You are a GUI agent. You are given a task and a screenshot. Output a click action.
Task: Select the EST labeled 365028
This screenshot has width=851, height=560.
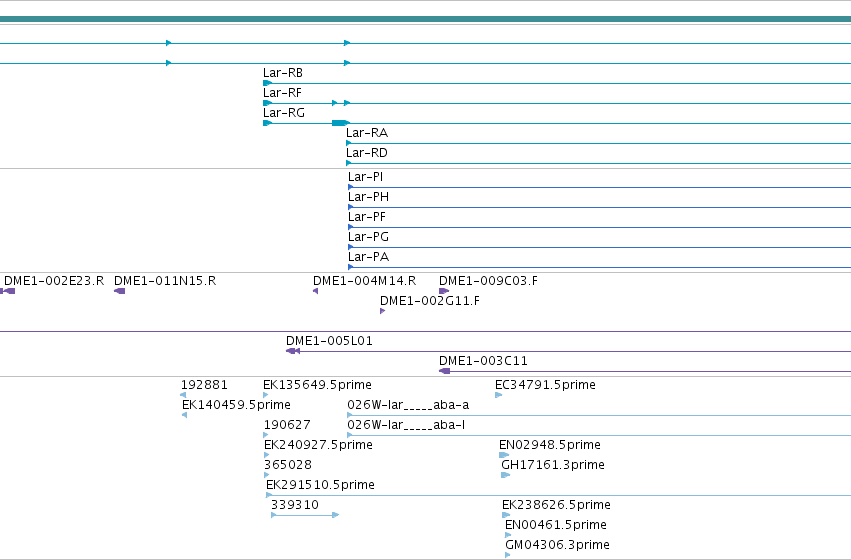[x=288, y=466]
